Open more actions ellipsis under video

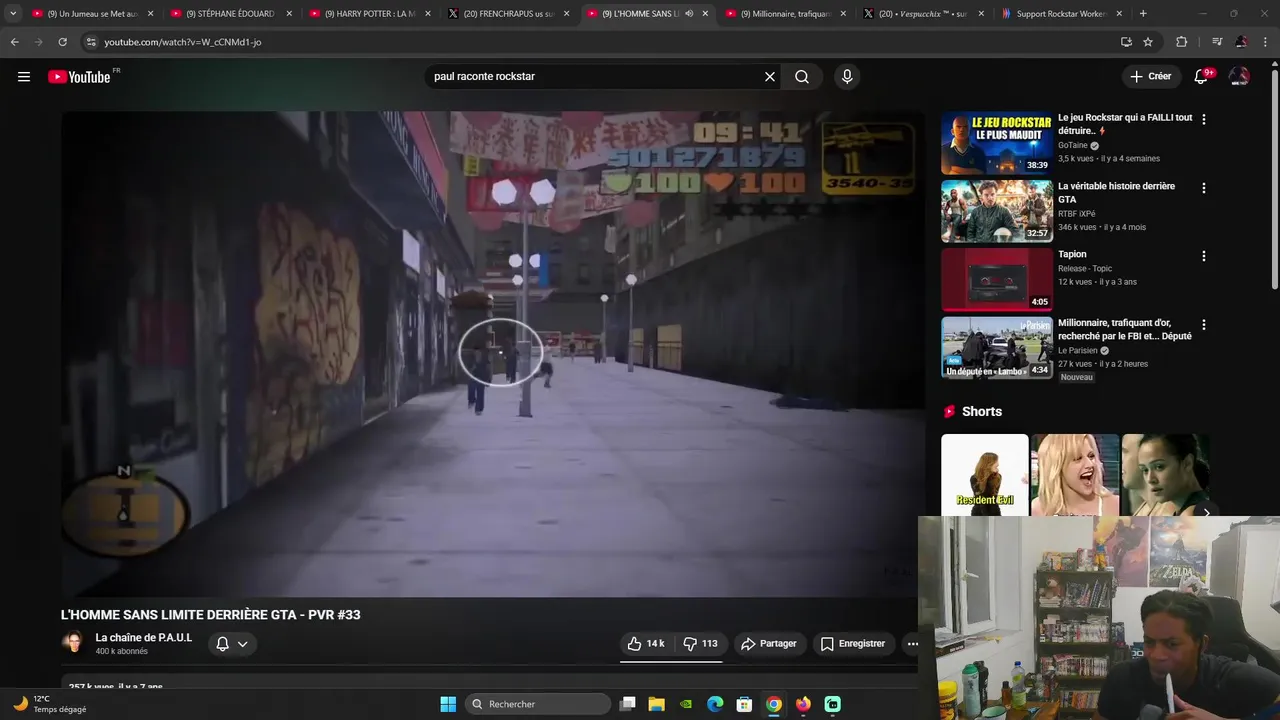(912, 644)
